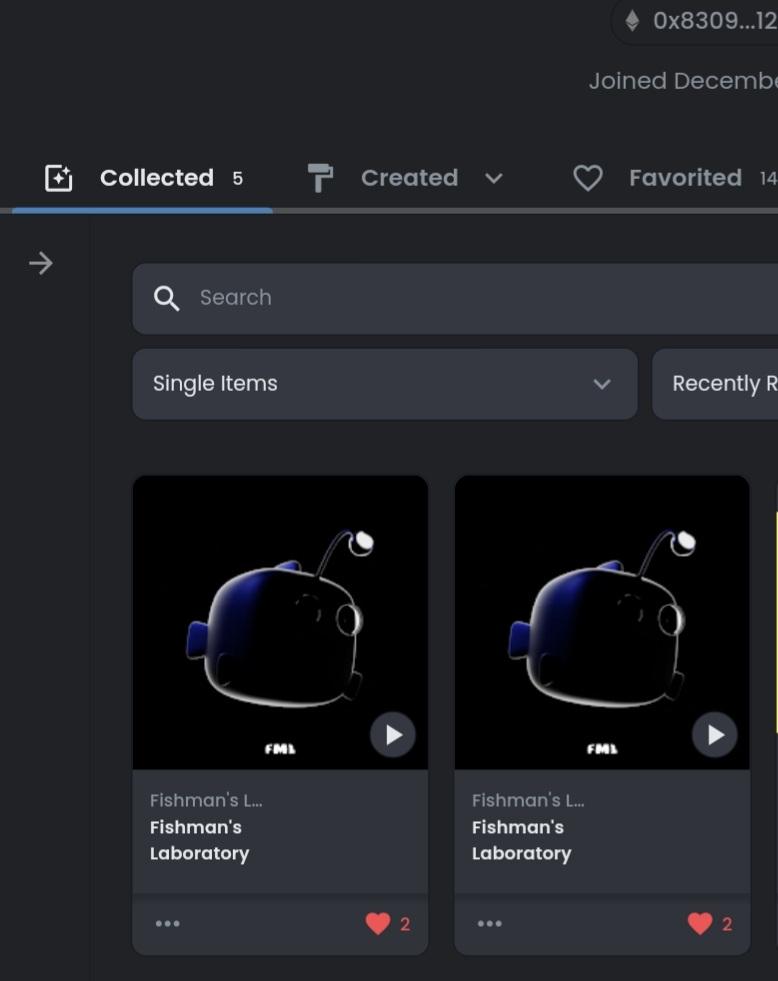778x981 pixels.
Task: Click the Collected sparkle icon
Action: click(58, 178)
